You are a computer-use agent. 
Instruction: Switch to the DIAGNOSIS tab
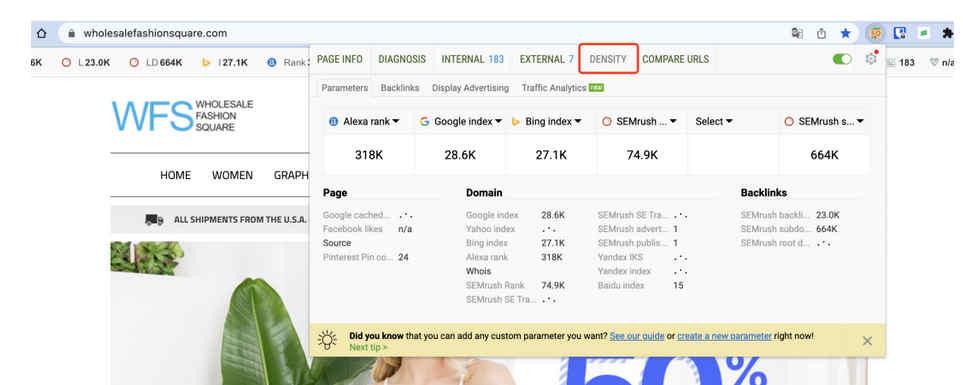[x=402, y=59]
